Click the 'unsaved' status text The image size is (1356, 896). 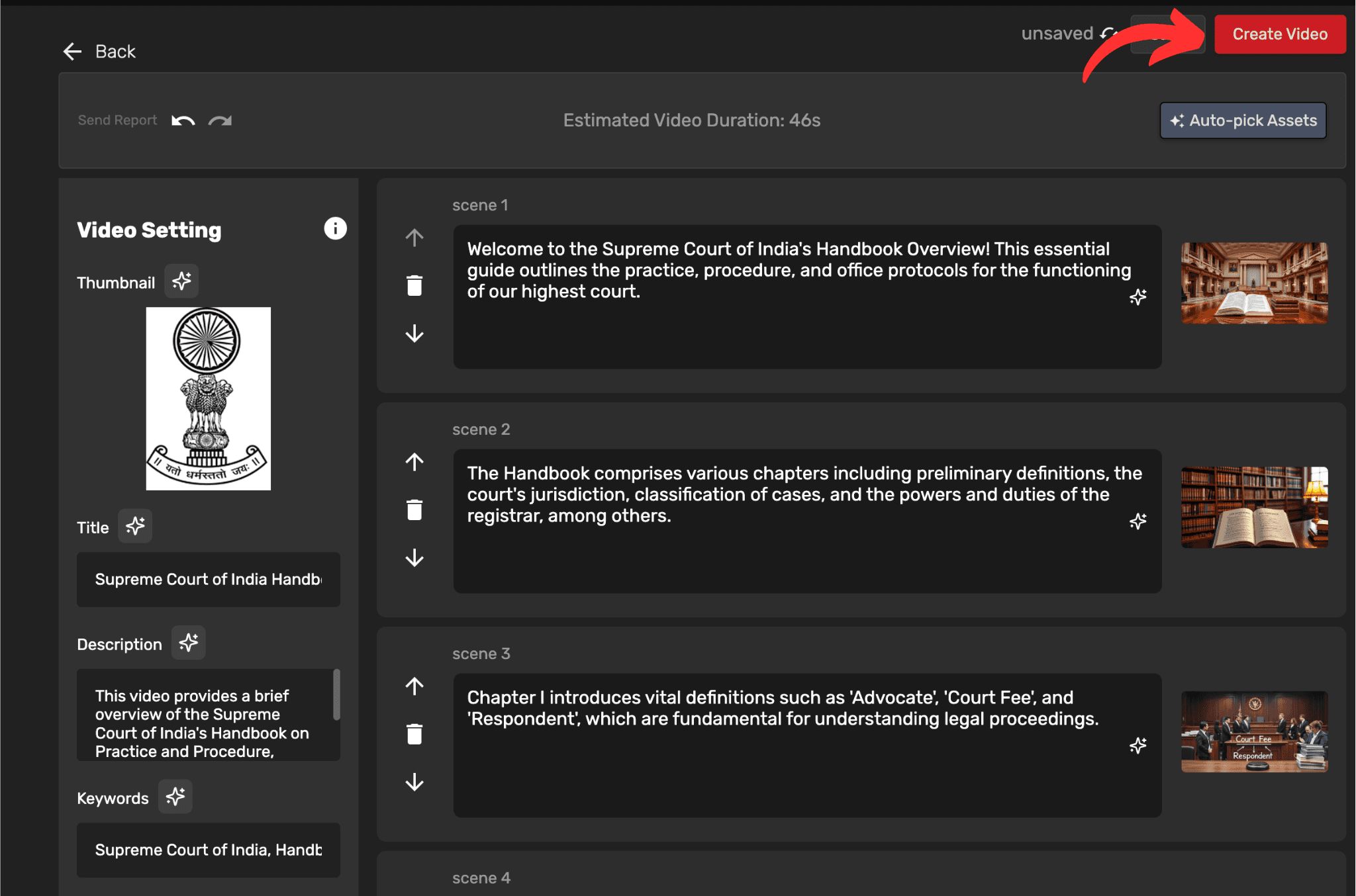1057,34
